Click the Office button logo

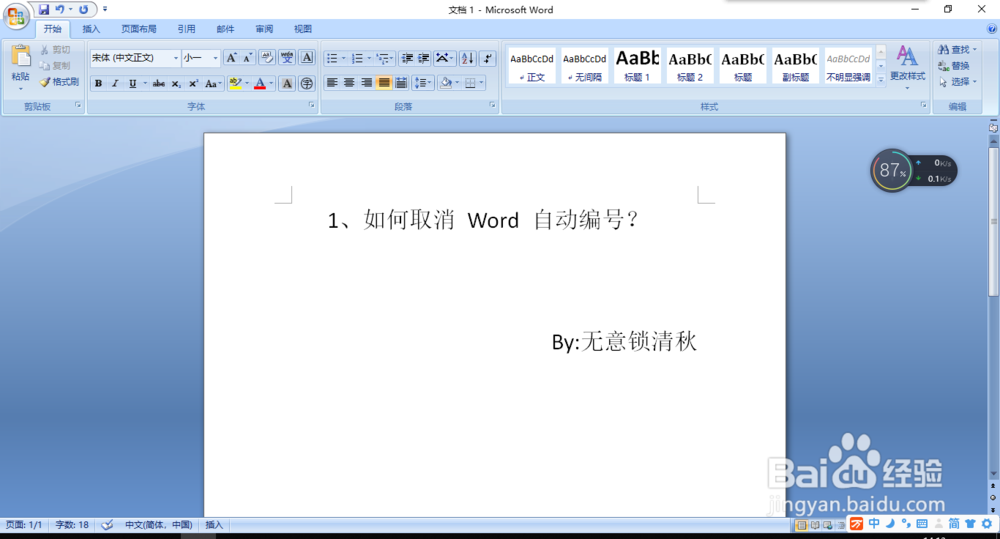tap(17, 15)
